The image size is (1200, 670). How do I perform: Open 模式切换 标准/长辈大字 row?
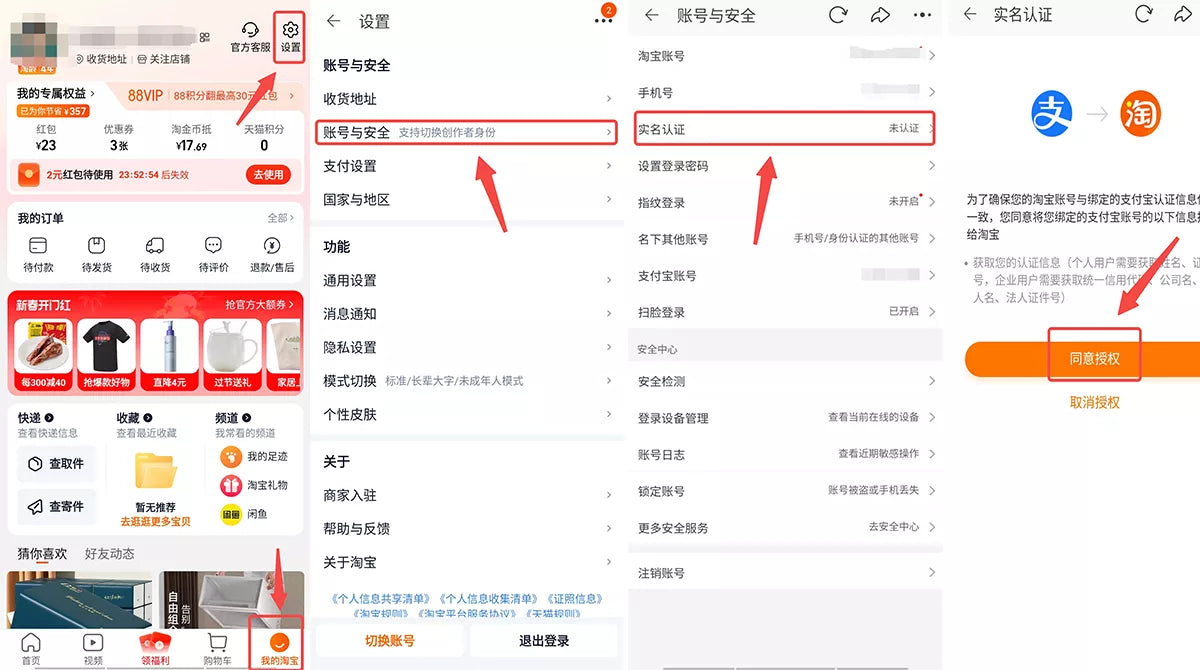coord(467,381)
